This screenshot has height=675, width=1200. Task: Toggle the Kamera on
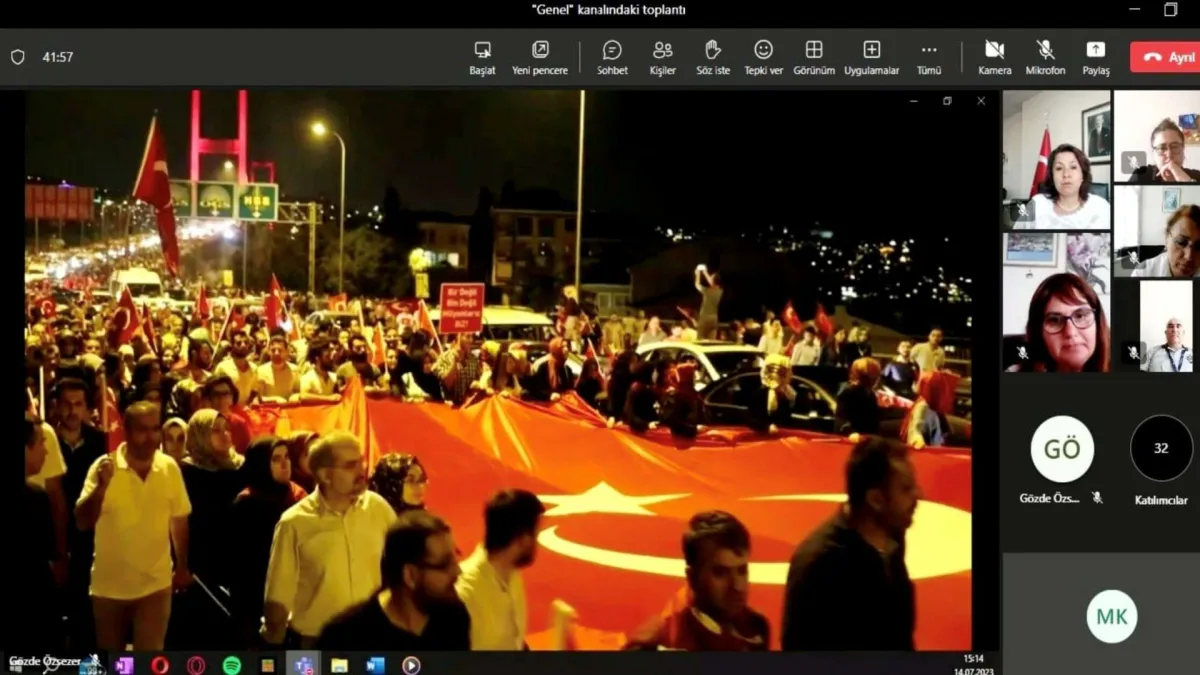[994, 57]
